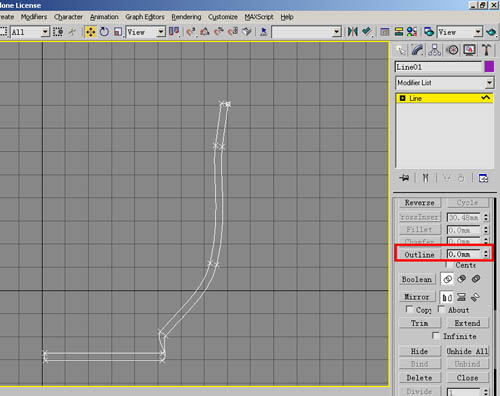Toggle Show End Result icon
500x396 pixels.
[426, 178]
